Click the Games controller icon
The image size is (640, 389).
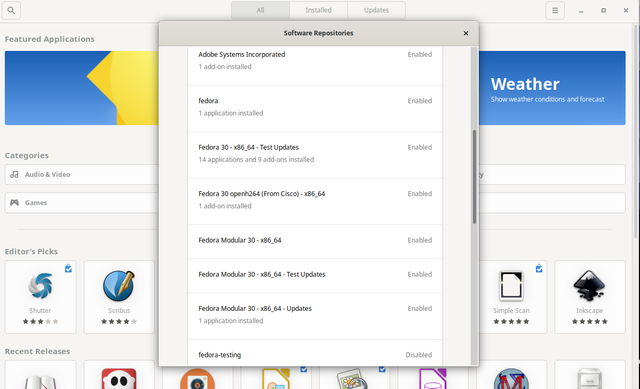point(14,202)
